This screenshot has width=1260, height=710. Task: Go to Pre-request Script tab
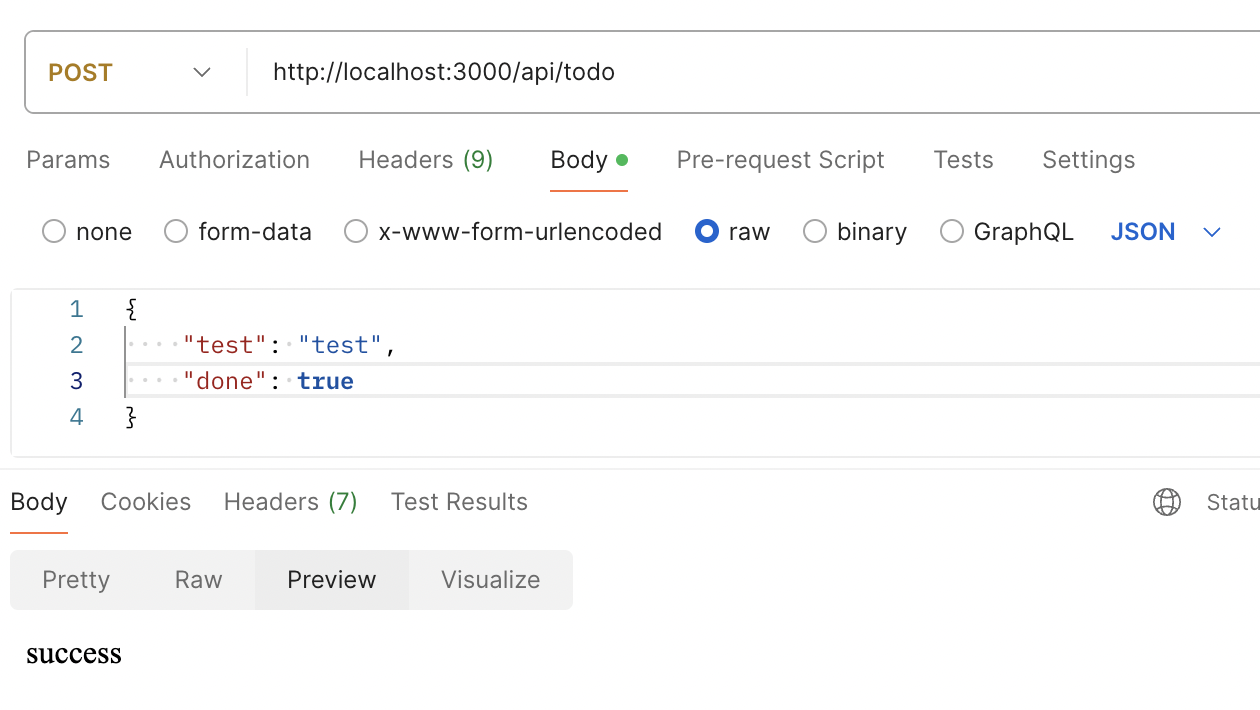780,160
